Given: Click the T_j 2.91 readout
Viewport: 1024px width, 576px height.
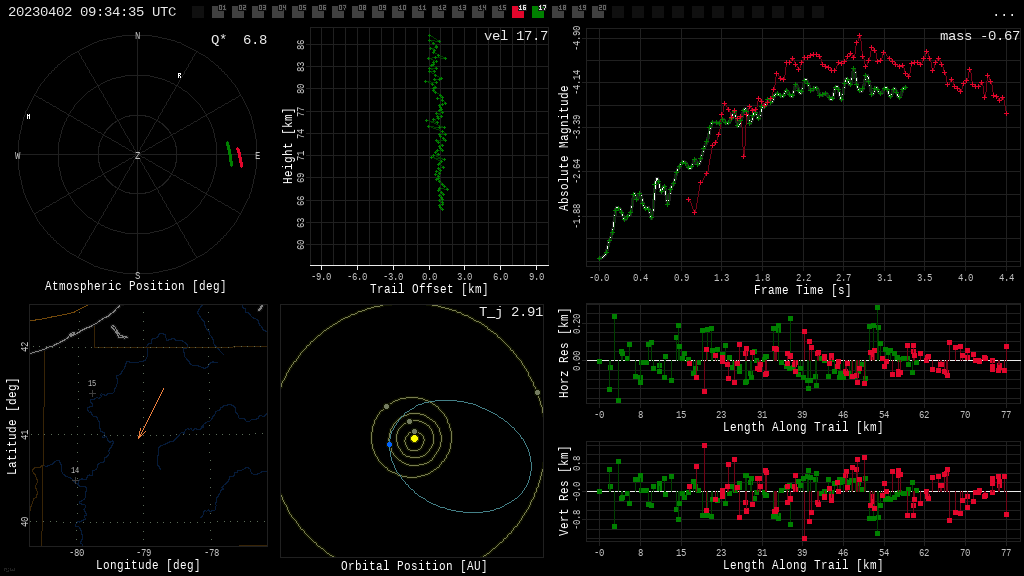Looking at the screenshot, I should click(511, 312).
